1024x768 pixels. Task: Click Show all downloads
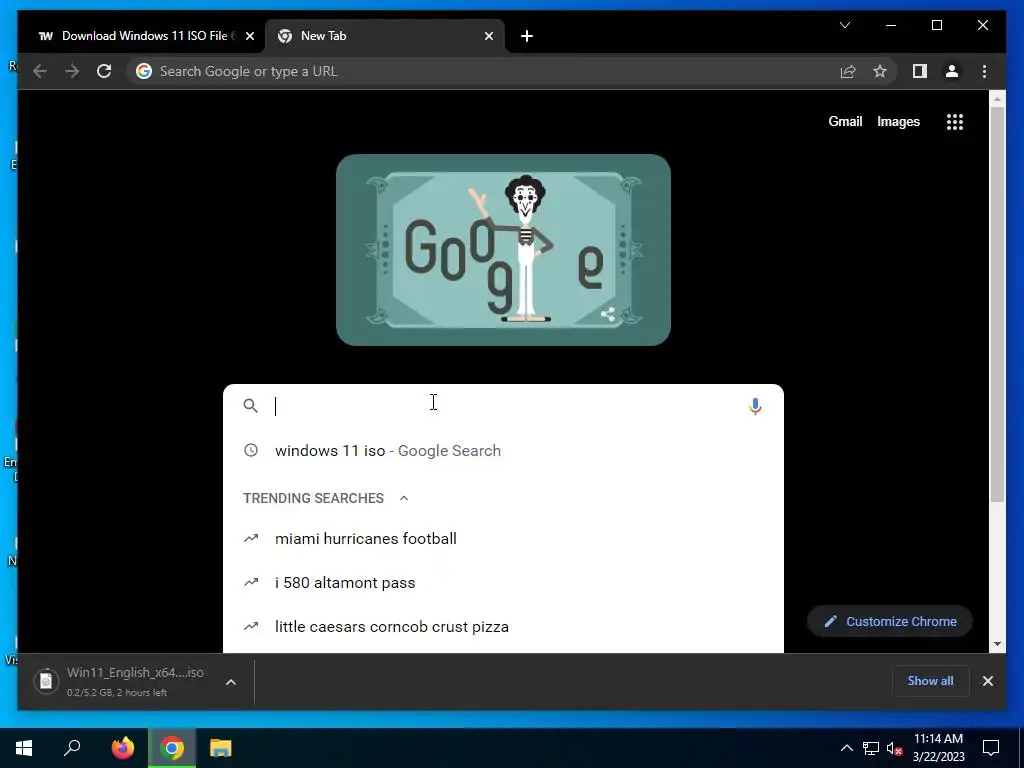(930, 681)
